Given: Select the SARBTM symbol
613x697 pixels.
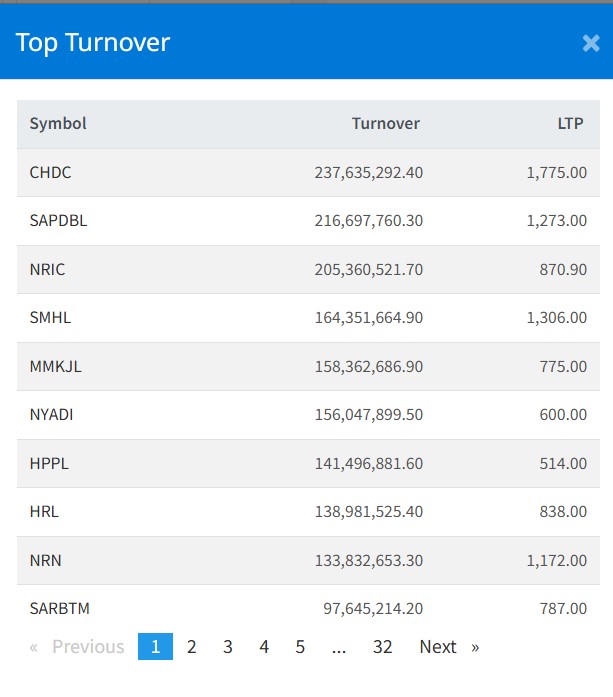Looking at the screenshot, I should point(60,608).
